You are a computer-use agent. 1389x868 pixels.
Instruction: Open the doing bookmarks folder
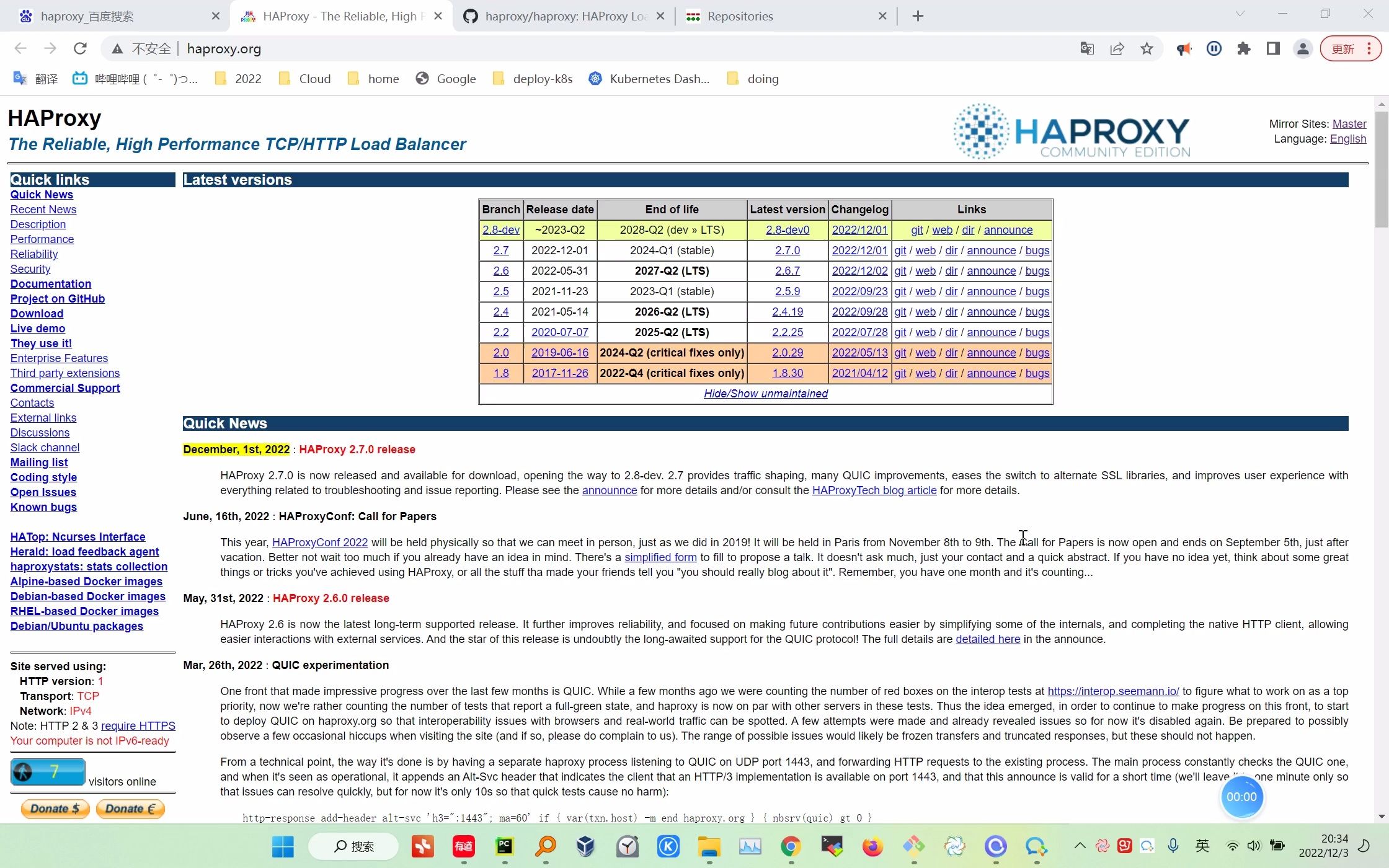point(753,79)
